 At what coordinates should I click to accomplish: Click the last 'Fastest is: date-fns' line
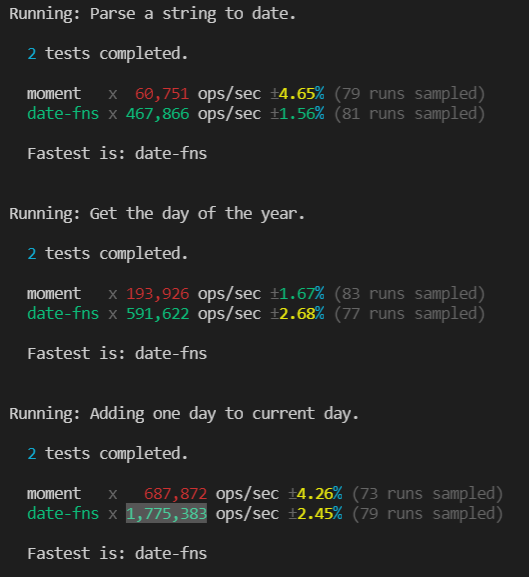tap(117, 553)
